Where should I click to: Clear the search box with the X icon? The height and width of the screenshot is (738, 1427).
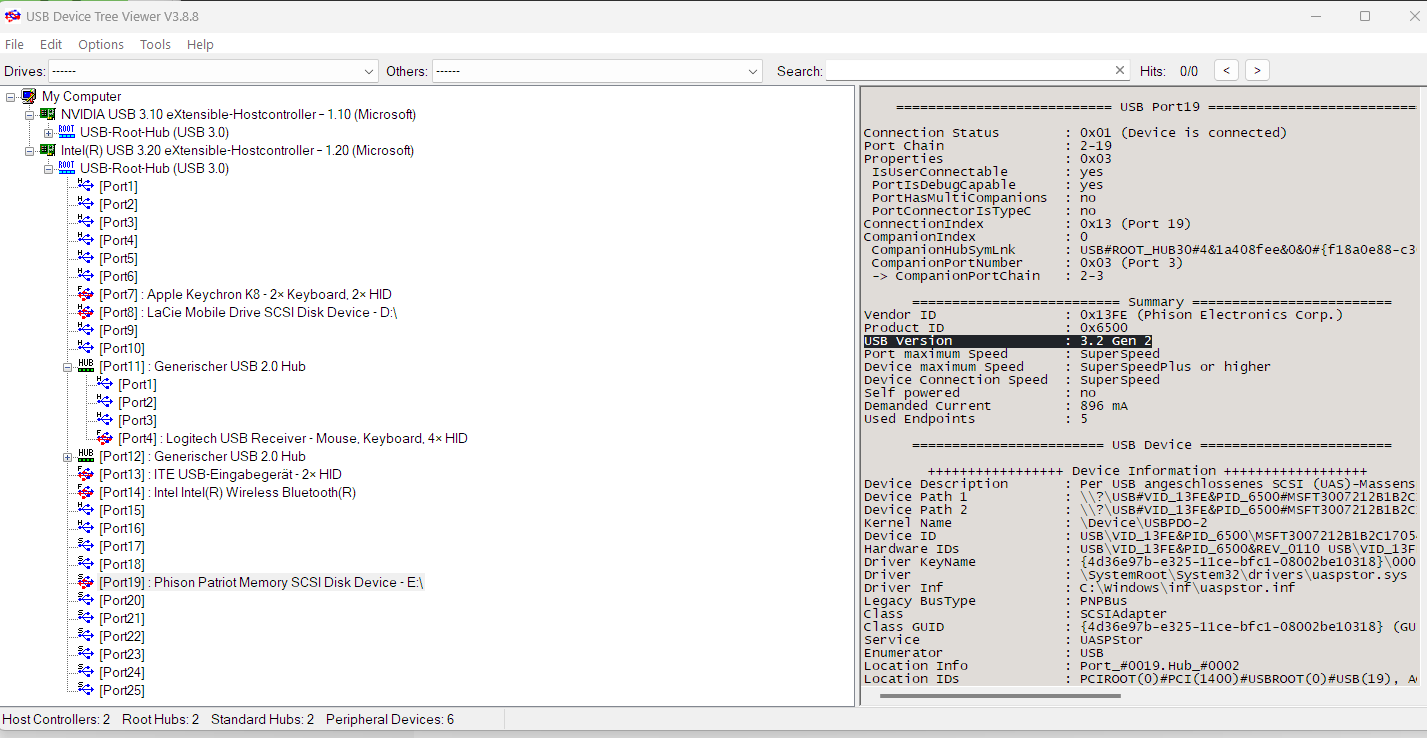pos(1120,71)
